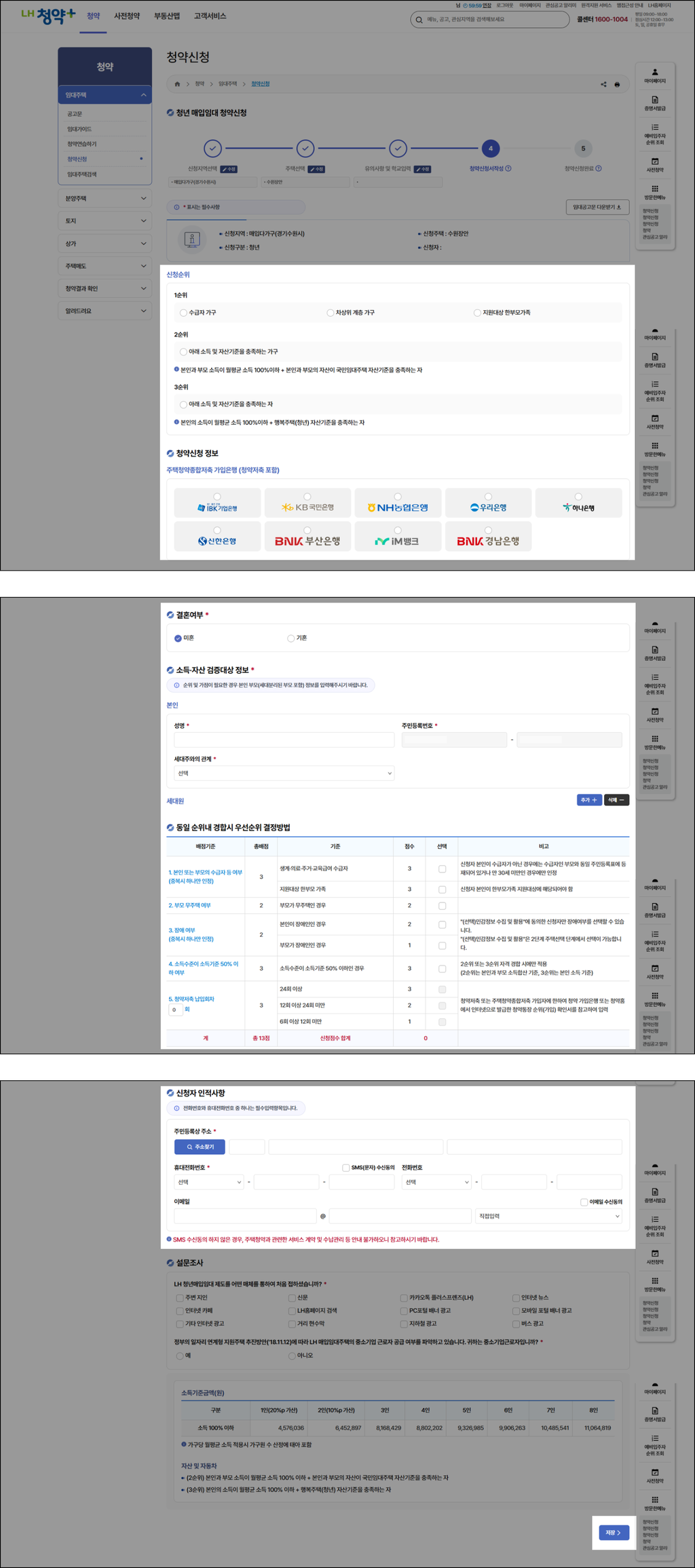The image size is (695, 1568).
Task: Click the 저장 button
Action: [x=614, y=1533]
